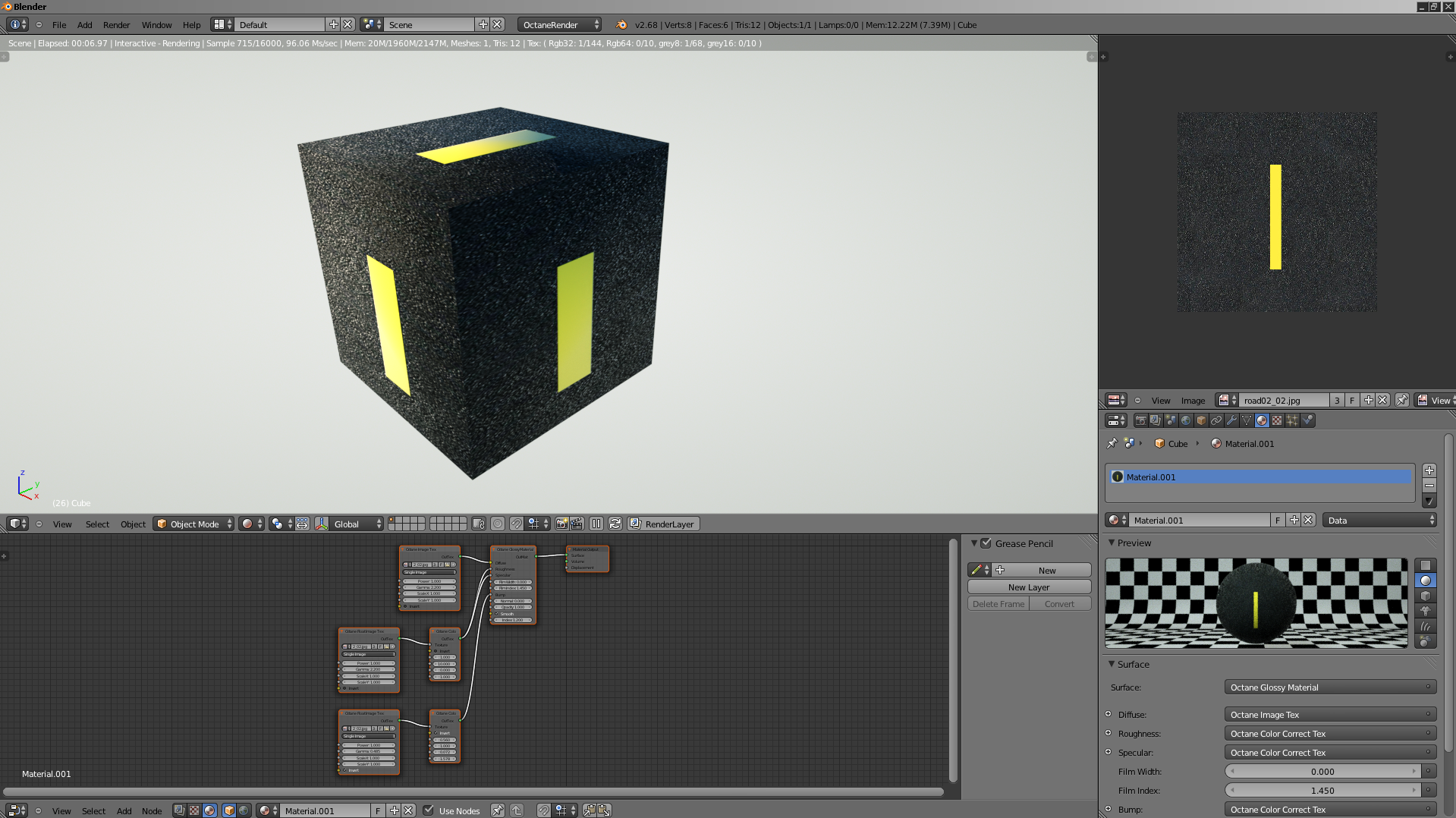Select flat plane preview type
The height and width of the screenshot is (818, 1456).
(x=1426, y=565)
